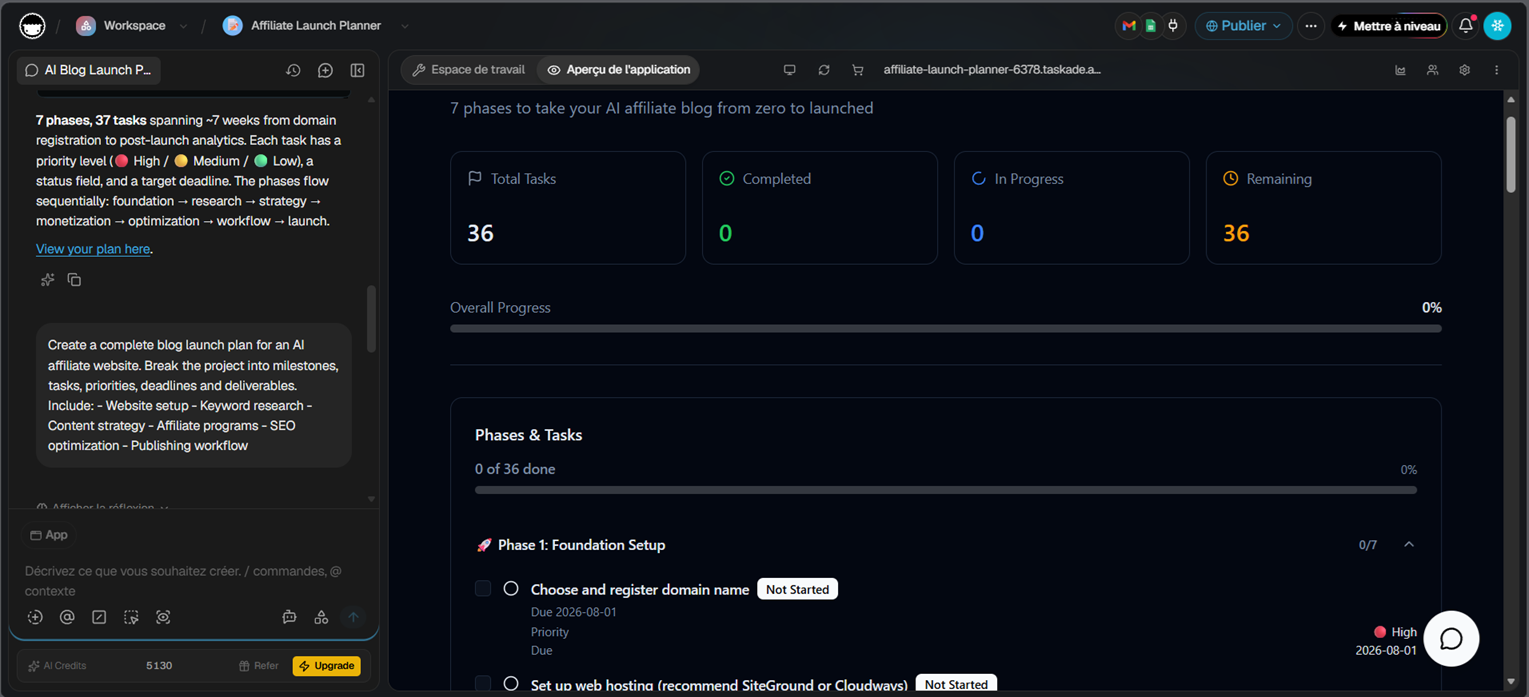
Task: Open the Workspace dropdown chevron
Action: (183, 26)
